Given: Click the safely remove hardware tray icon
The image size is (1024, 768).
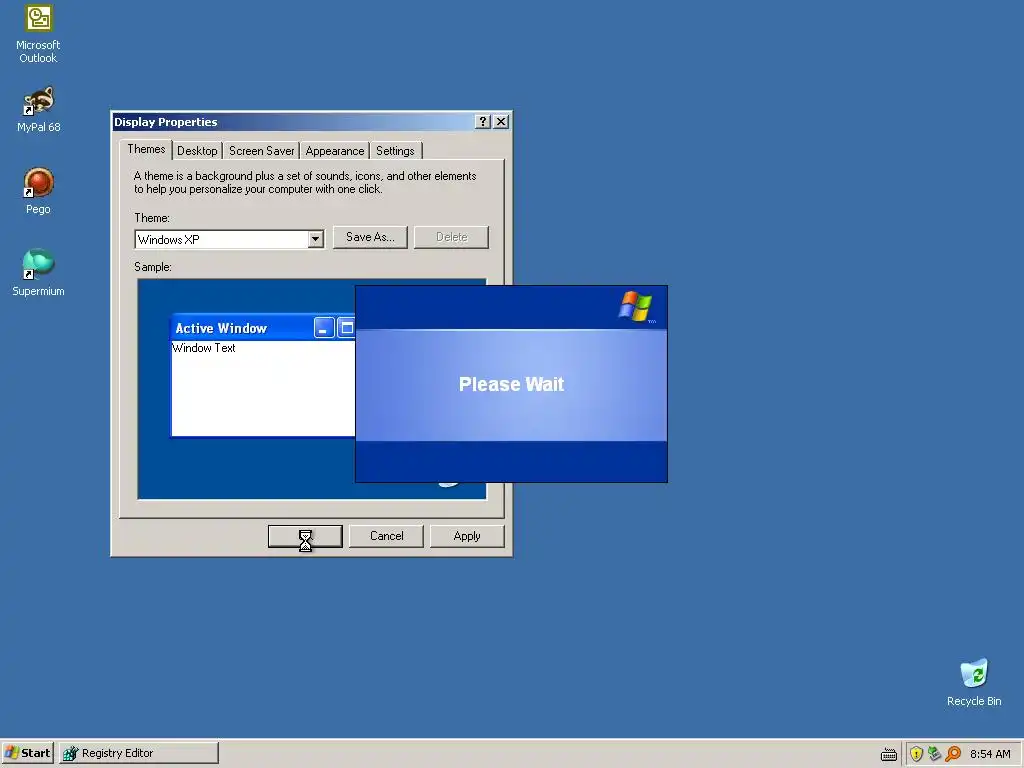Looking at the screenshot, I should [935, 754].
